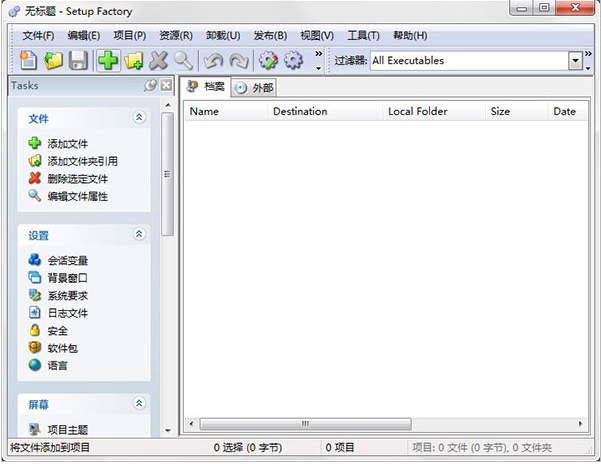Image resolution: width=601 pixels, height=464 pixels.
Task: Switch to the 档案 tab
Action: 205,87
